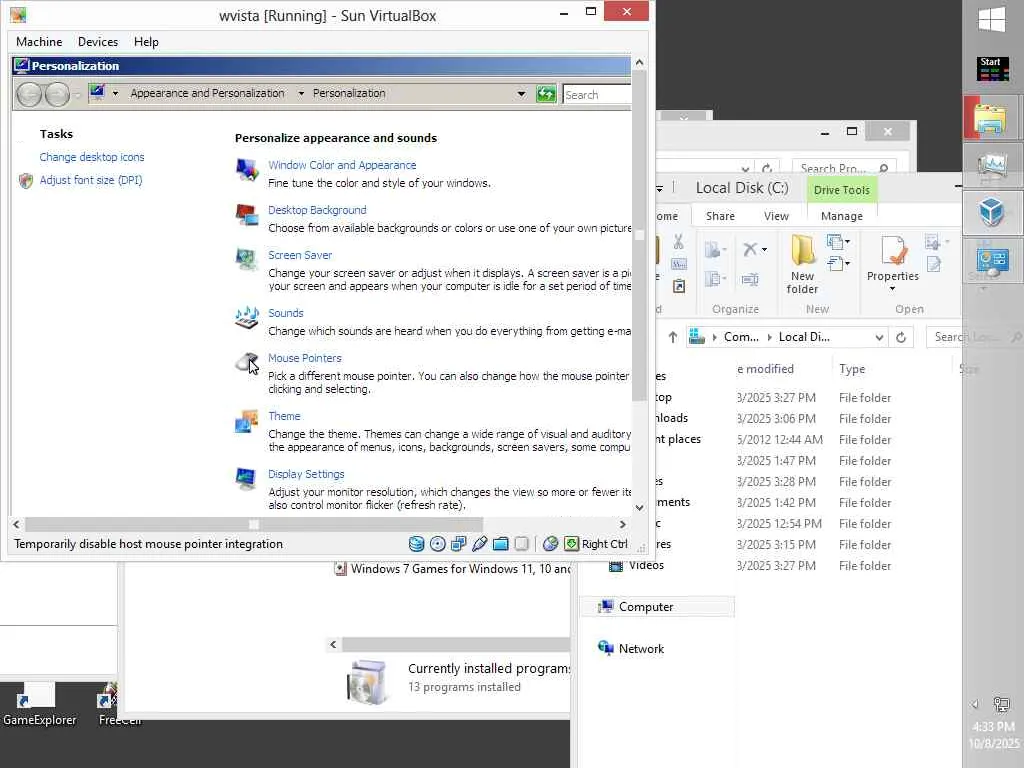Click the Windows logo at top right
1024x768 pixels.
(992, 19)
